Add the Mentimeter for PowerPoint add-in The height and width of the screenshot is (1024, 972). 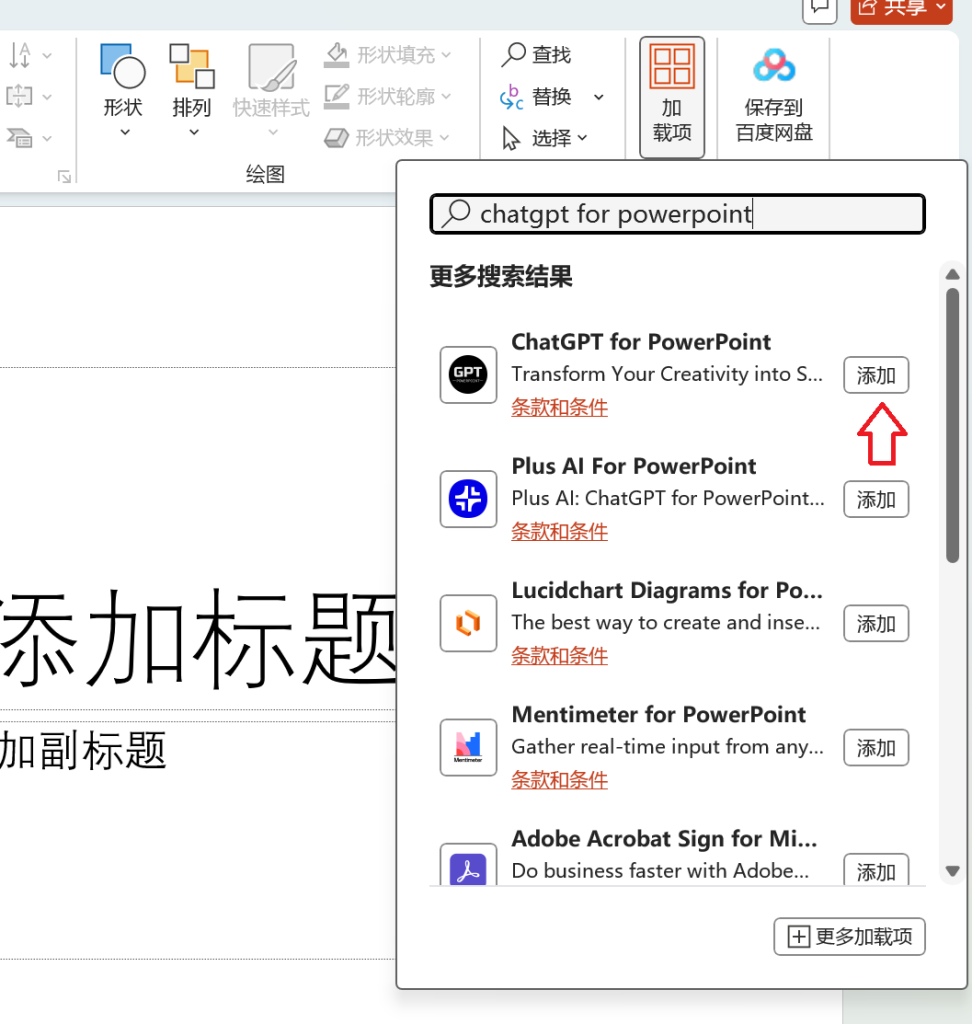pyautogui.click(x=876, y=747)
